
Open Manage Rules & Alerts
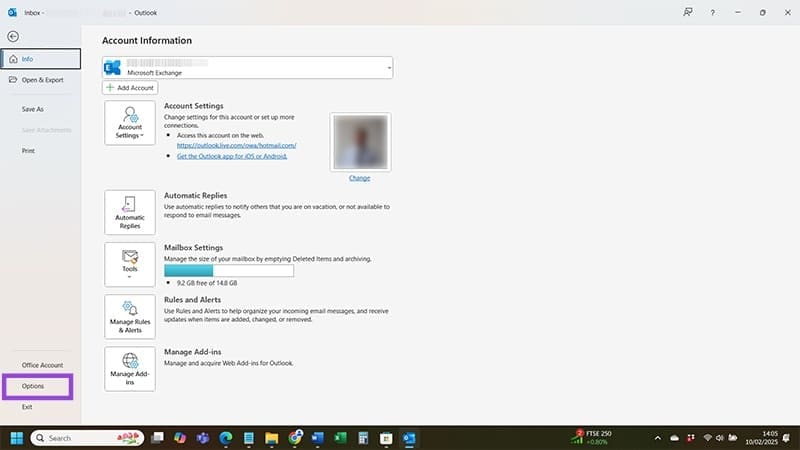point(130,317)
